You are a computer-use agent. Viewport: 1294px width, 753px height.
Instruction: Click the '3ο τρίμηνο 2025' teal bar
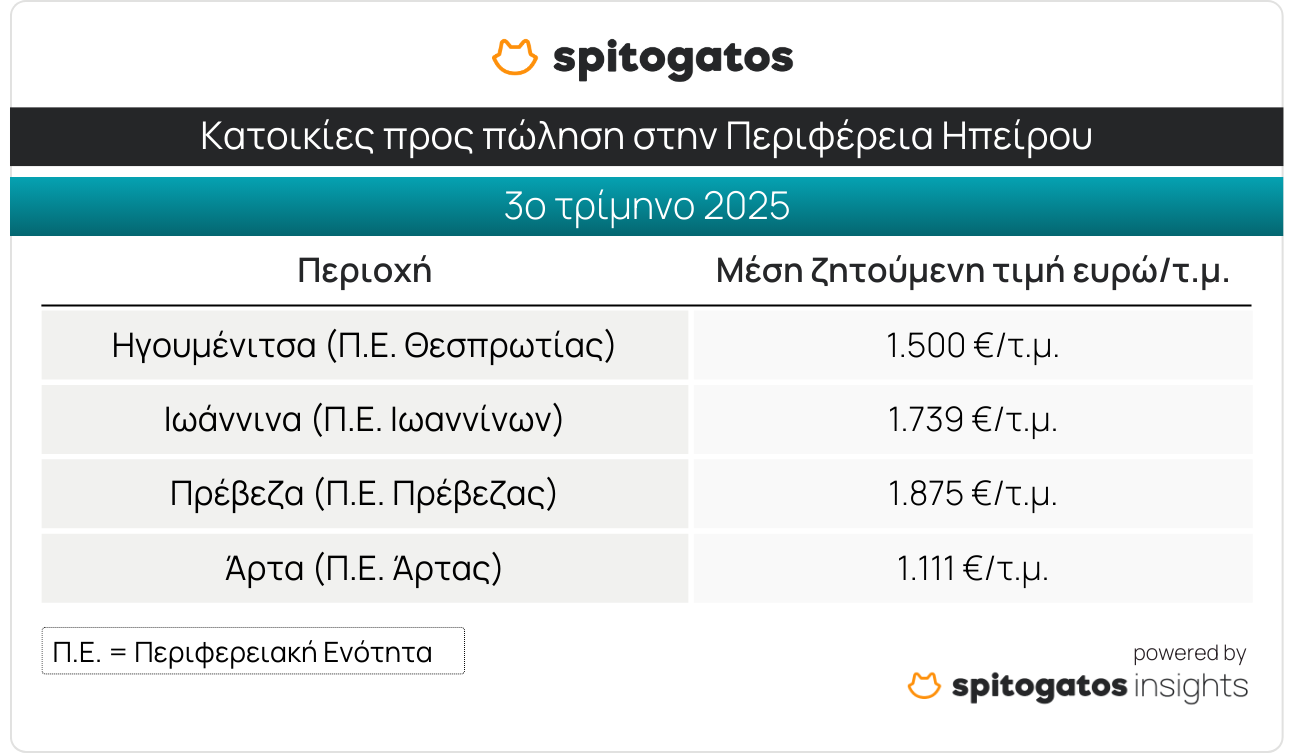pyautogui.click(x=646, y=206)
